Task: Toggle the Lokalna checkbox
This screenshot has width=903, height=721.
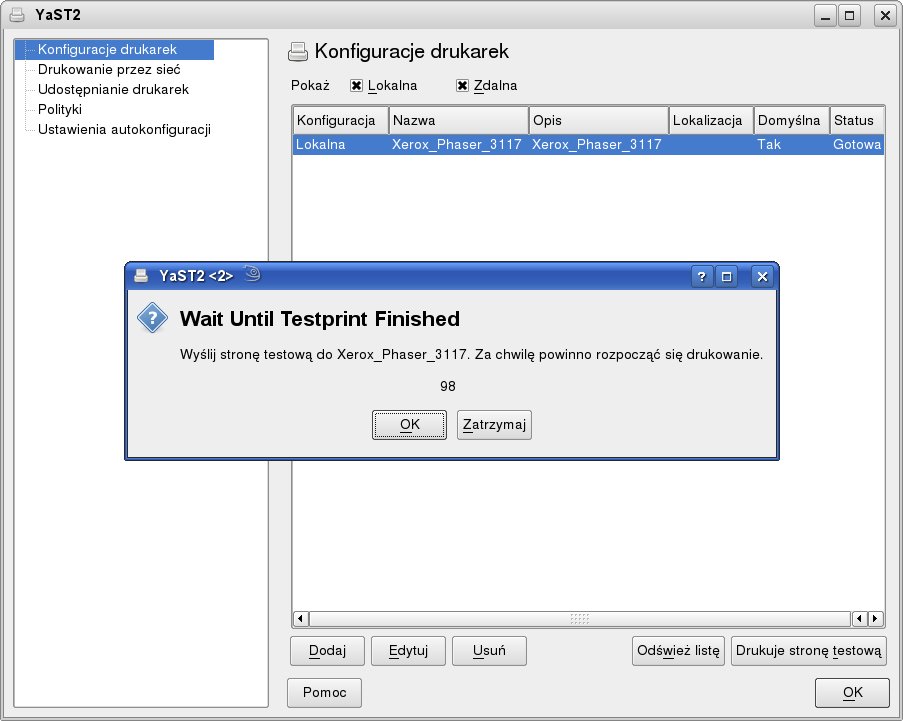Action: coord(356,86)
